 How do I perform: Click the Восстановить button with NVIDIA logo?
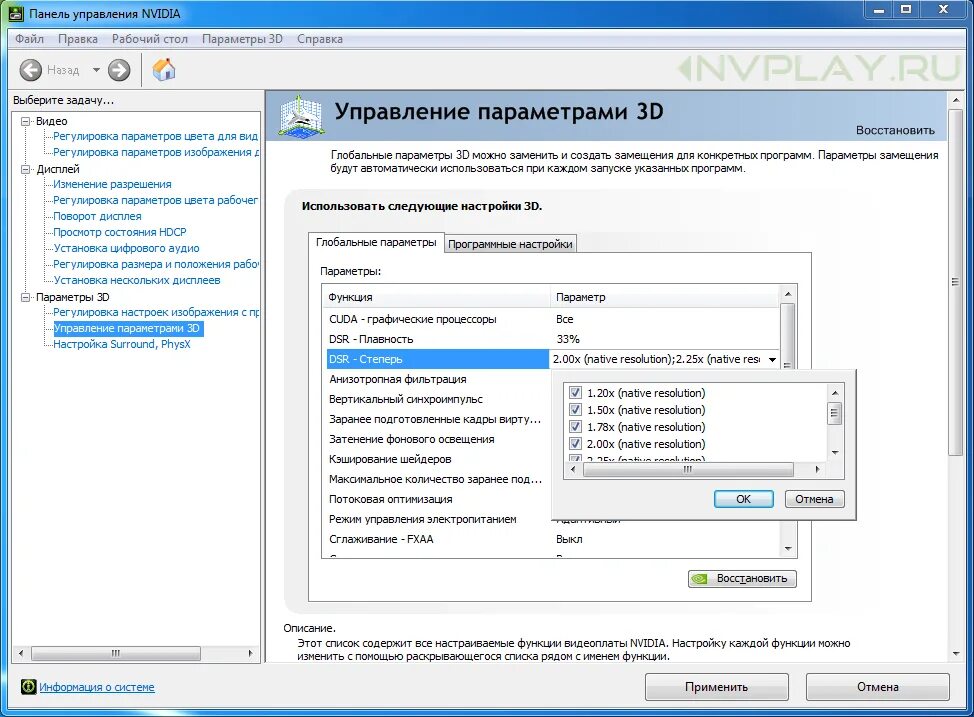[742, 578]
